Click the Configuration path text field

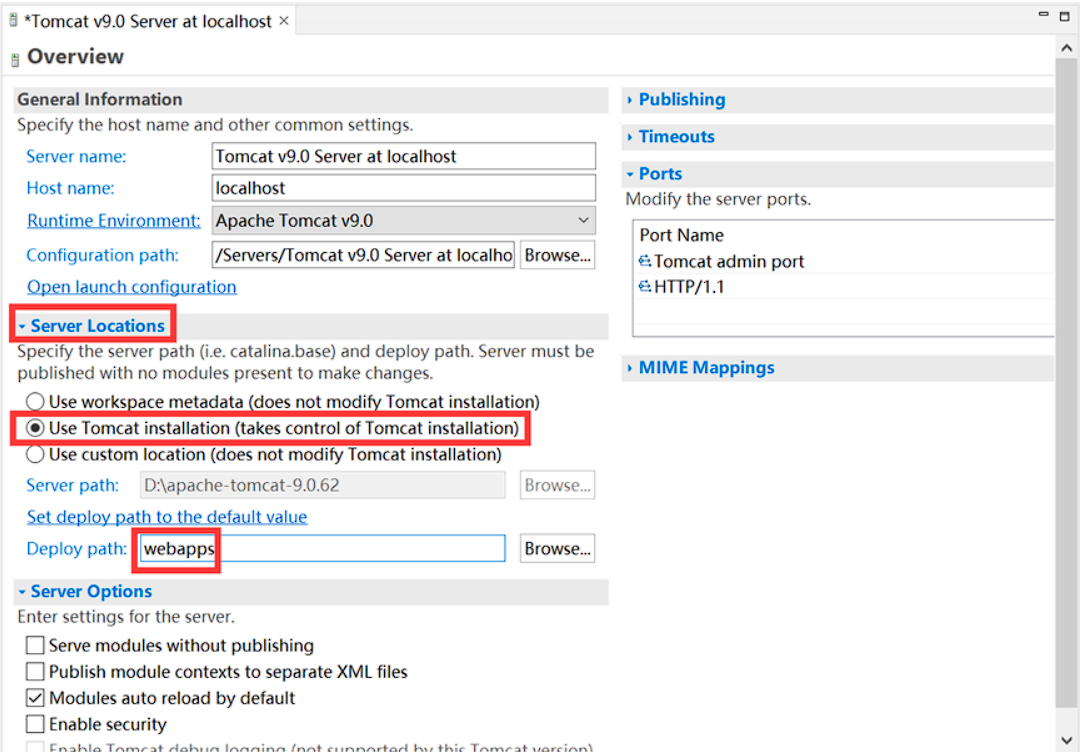pyautogui.click(x=363, y=256)
